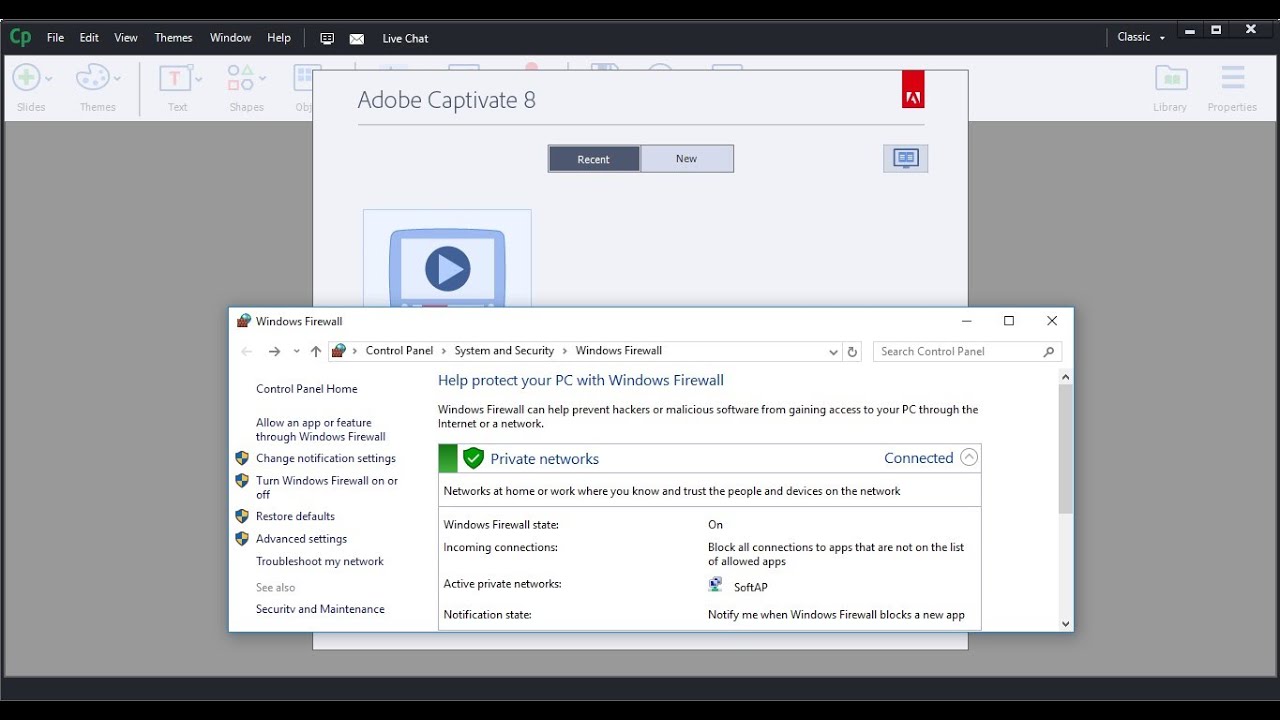Expand the Shapes dropdown arrow
The image size is (1280, 720).
(262, 79)
